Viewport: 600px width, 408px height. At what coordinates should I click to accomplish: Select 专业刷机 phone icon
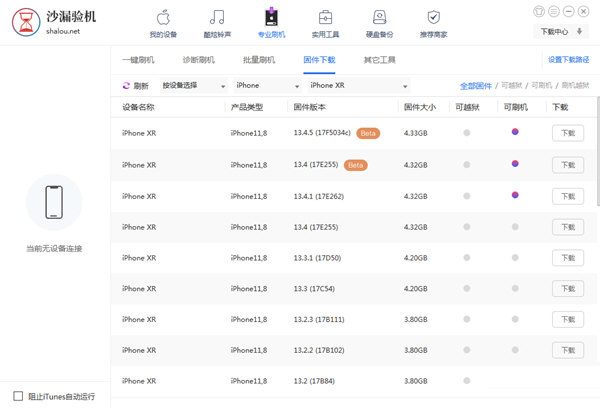pos(271,17)
